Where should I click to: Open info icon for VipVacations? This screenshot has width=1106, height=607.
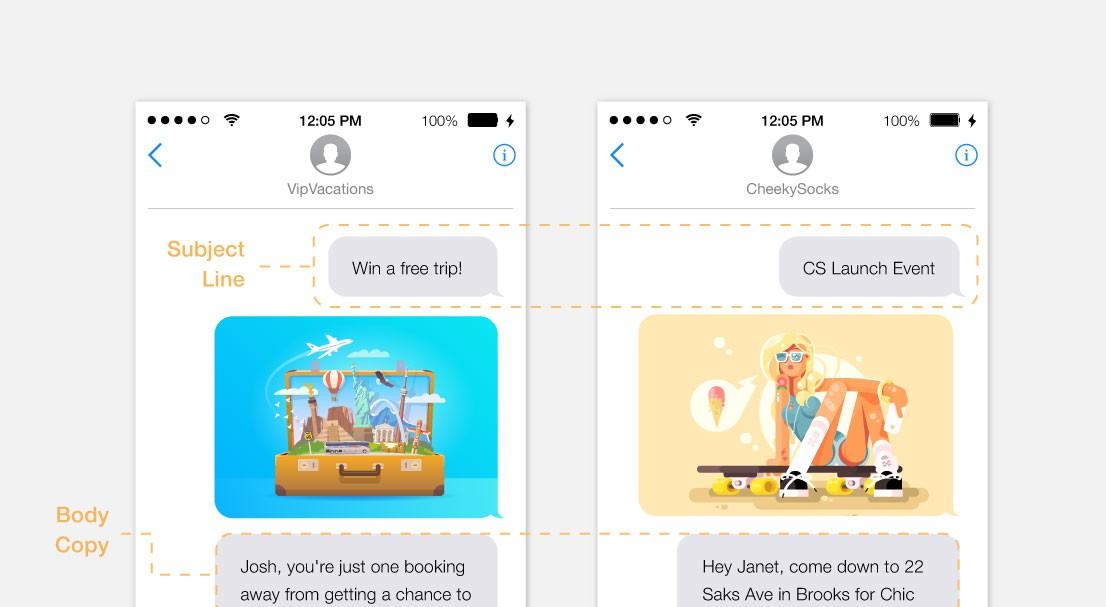coord(504,155)
